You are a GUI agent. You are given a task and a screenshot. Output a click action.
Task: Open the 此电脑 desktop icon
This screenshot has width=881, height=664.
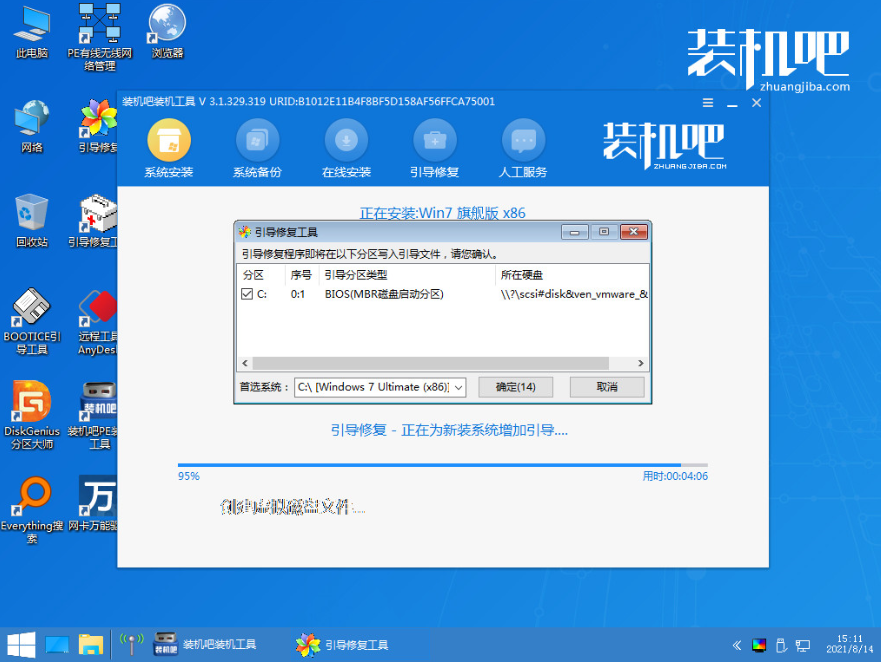coord(32,32)
